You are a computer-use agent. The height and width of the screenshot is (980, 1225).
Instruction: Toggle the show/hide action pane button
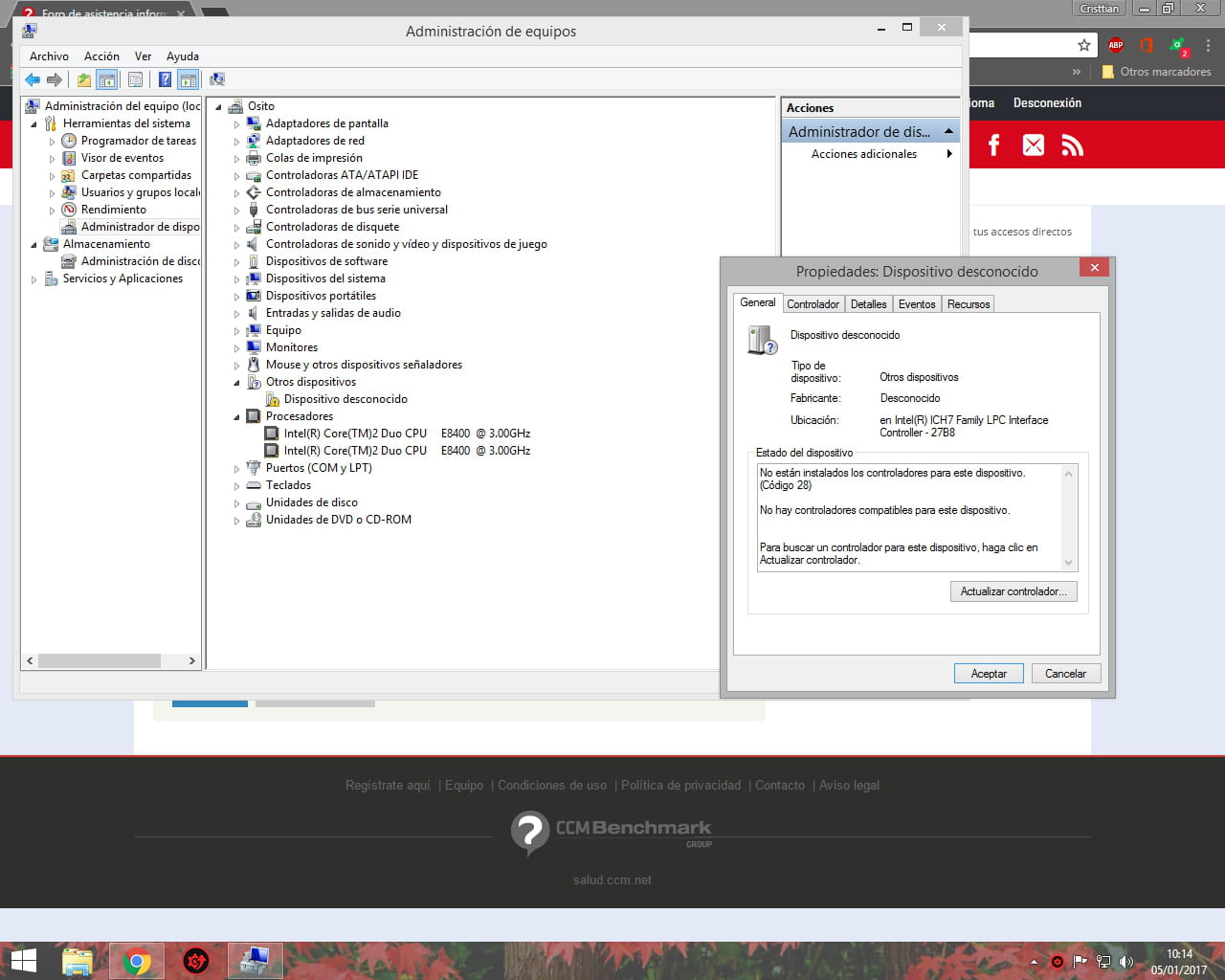coord(189,79)
